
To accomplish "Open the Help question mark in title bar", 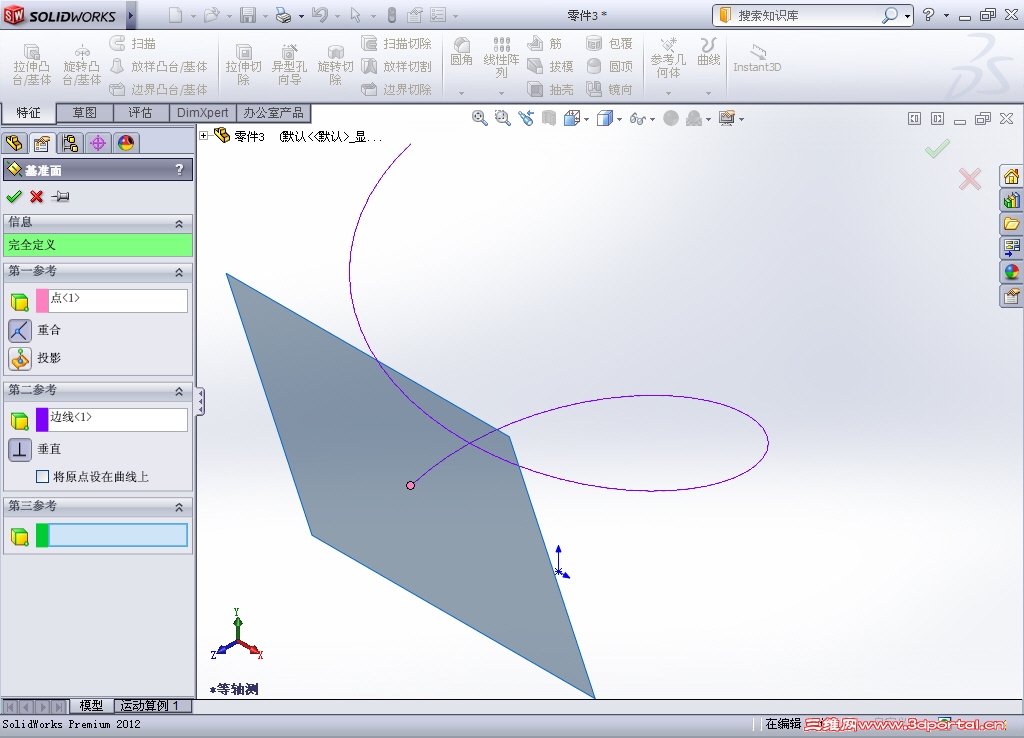I will tap(928, 15).
